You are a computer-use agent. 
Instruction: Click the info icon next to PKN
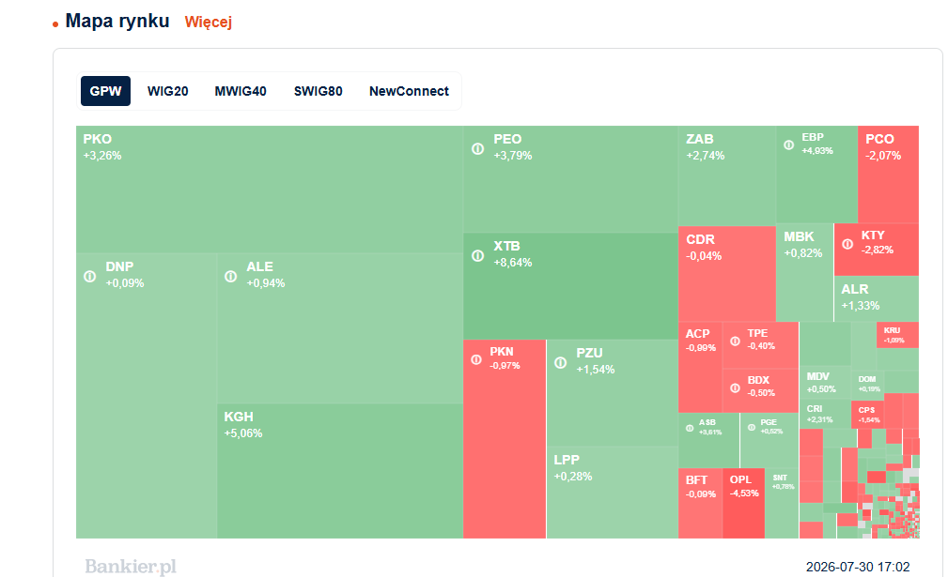[x=476, y=360]
